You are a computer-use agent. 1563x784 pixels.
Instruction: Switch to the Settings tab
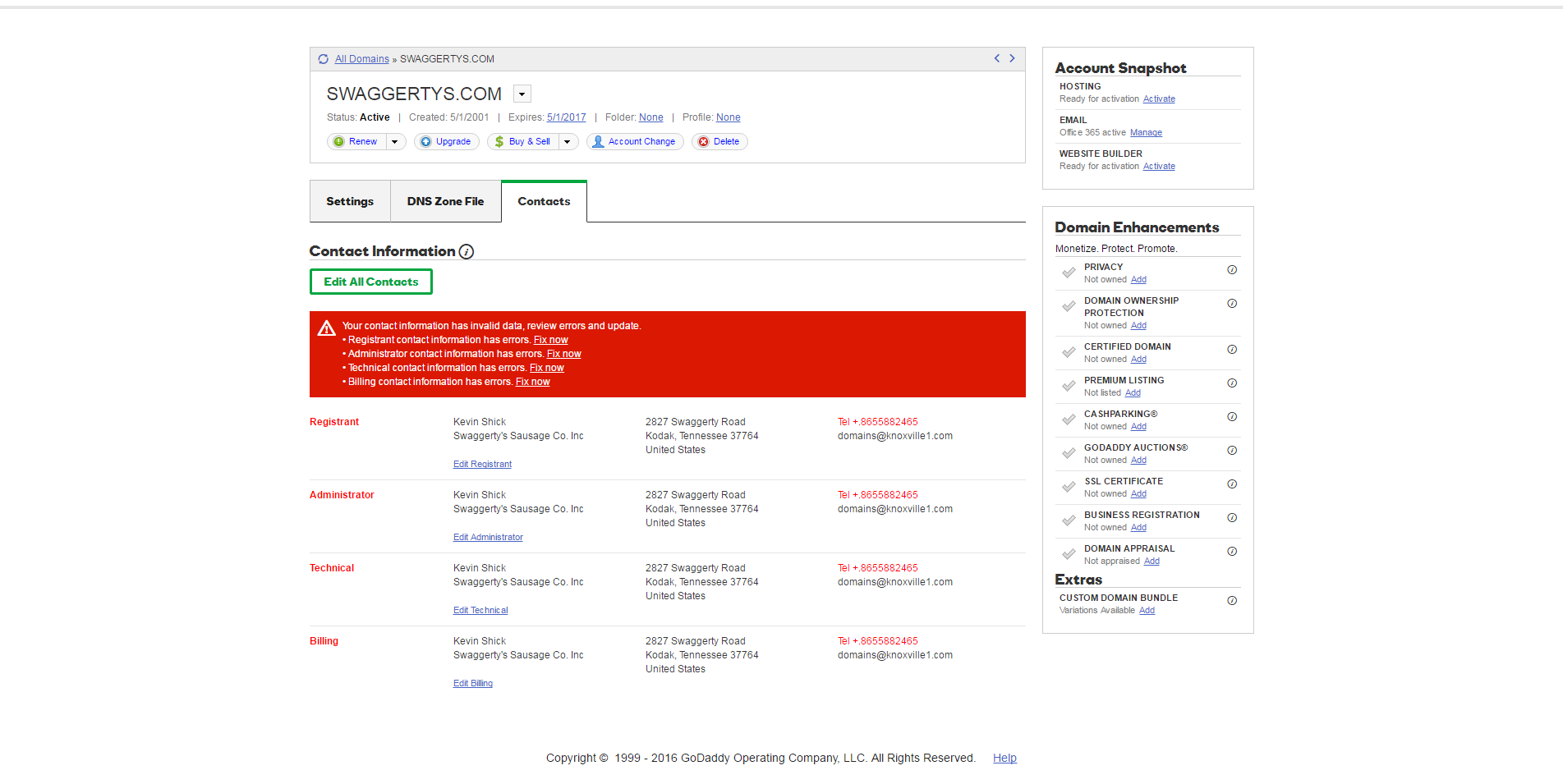[350, 202]
